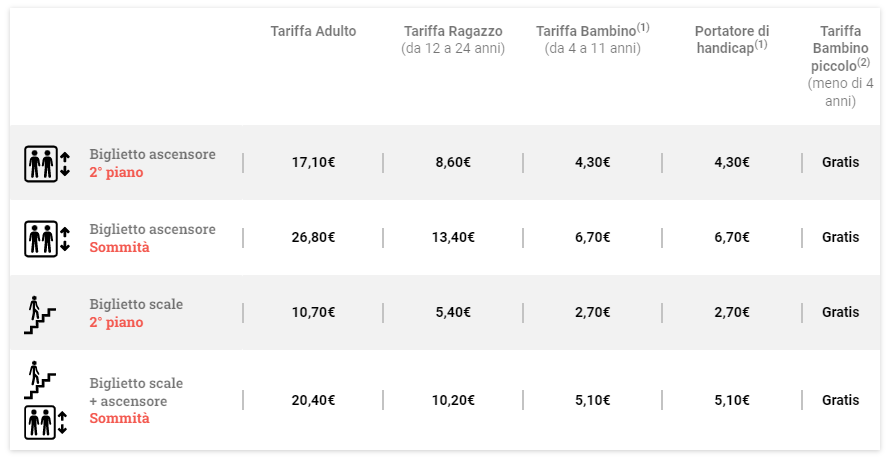Click the 13,40€ youth summit elevator price
The height and width of the screenshot is (460, 890).
(x=453, y=238)
